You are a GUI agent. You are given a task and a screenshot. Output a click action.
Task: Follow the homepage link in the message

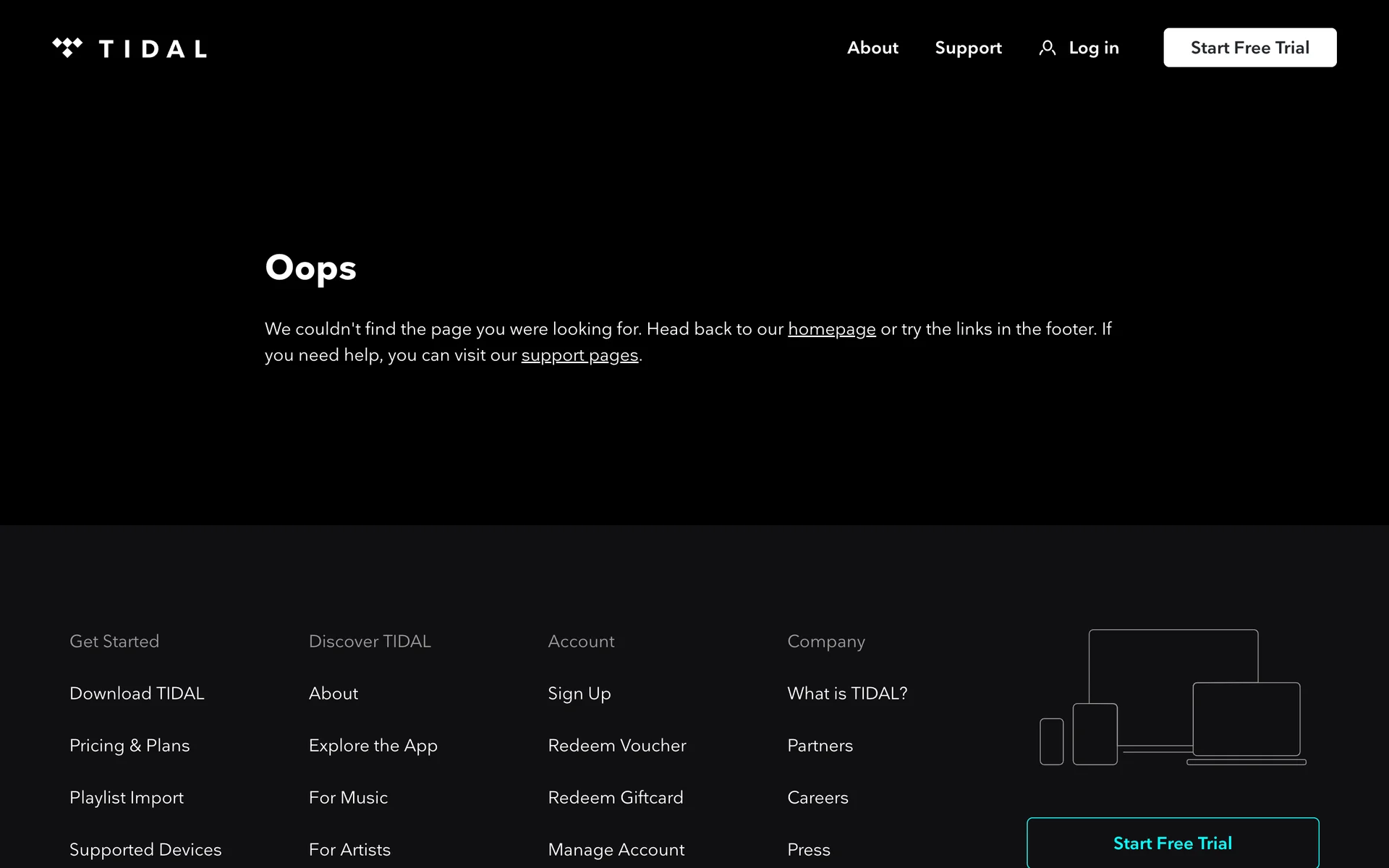point(831,329)
